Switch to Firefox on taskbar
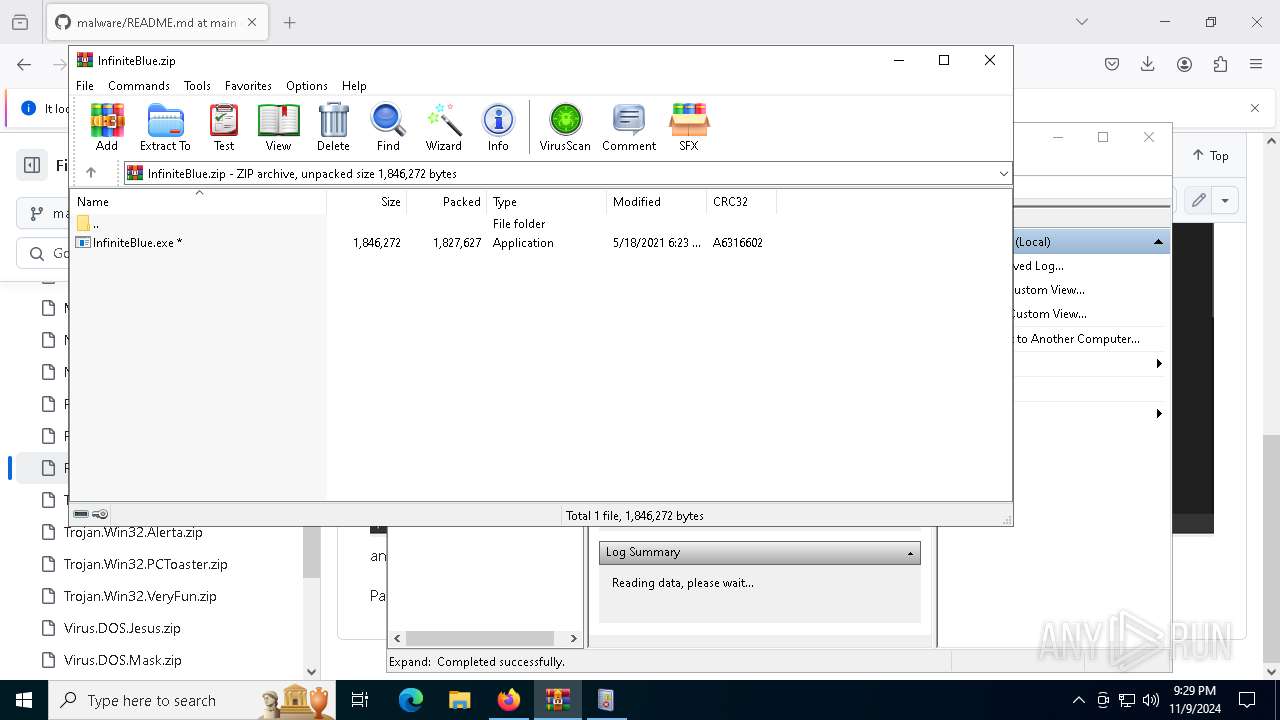Image resolution: width=1280 pixels, height=720 pixels. 509,700
